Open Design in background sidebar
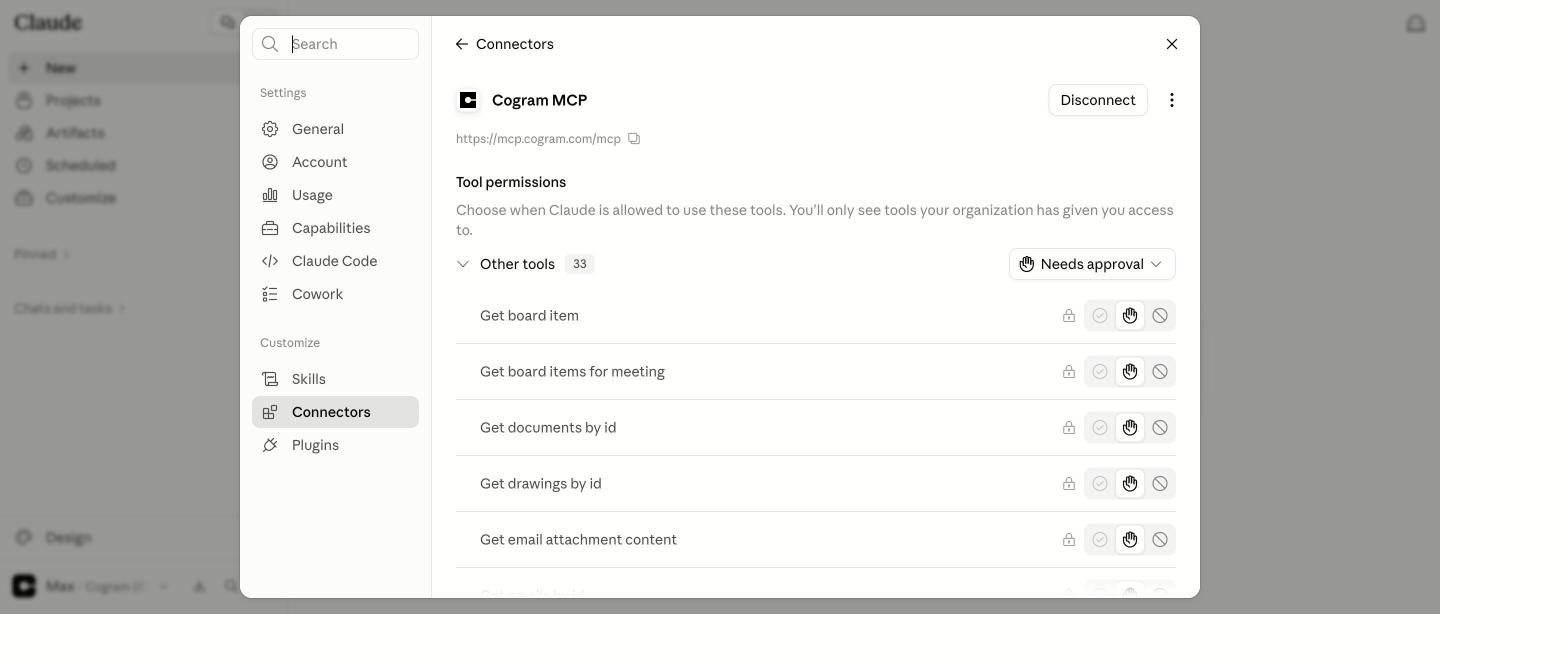The image size is (1568, 668). (68, 538)
